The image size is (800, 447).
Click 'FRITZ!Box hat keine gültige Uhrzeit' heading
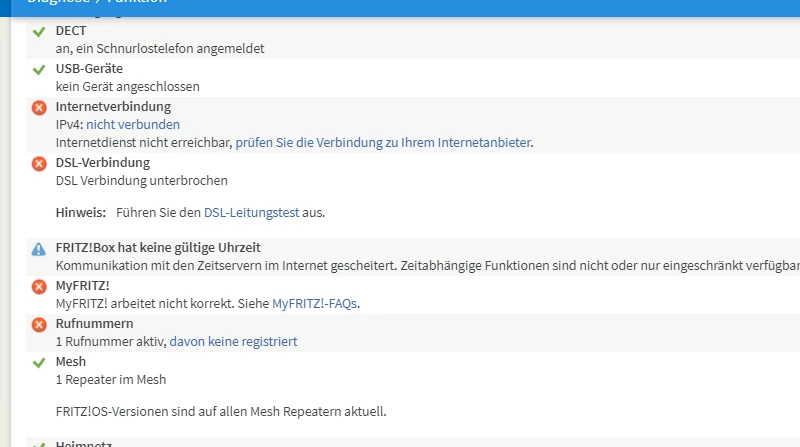[x=165, y=247]
